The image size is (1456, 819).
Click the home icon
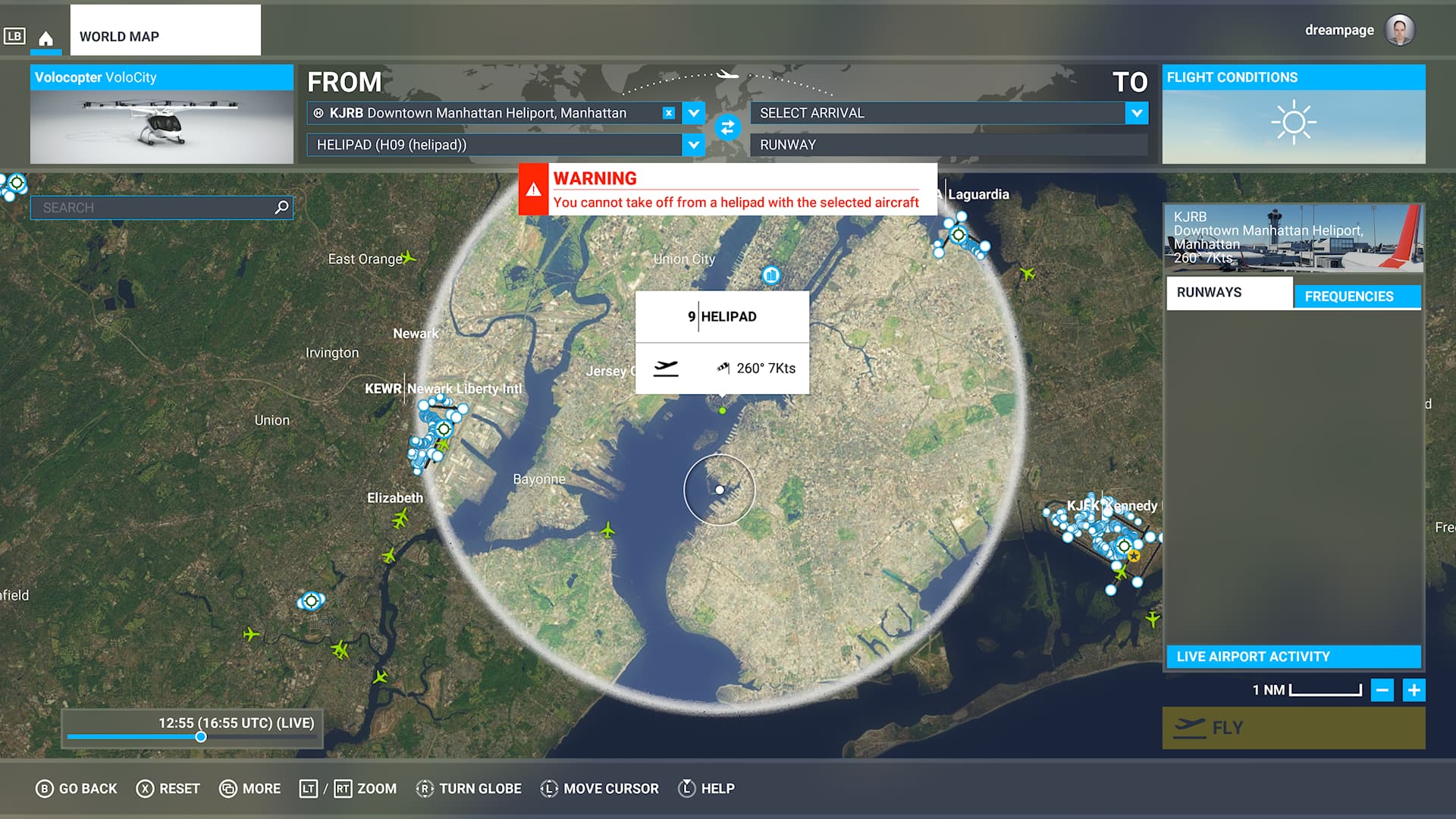(45, 38)
